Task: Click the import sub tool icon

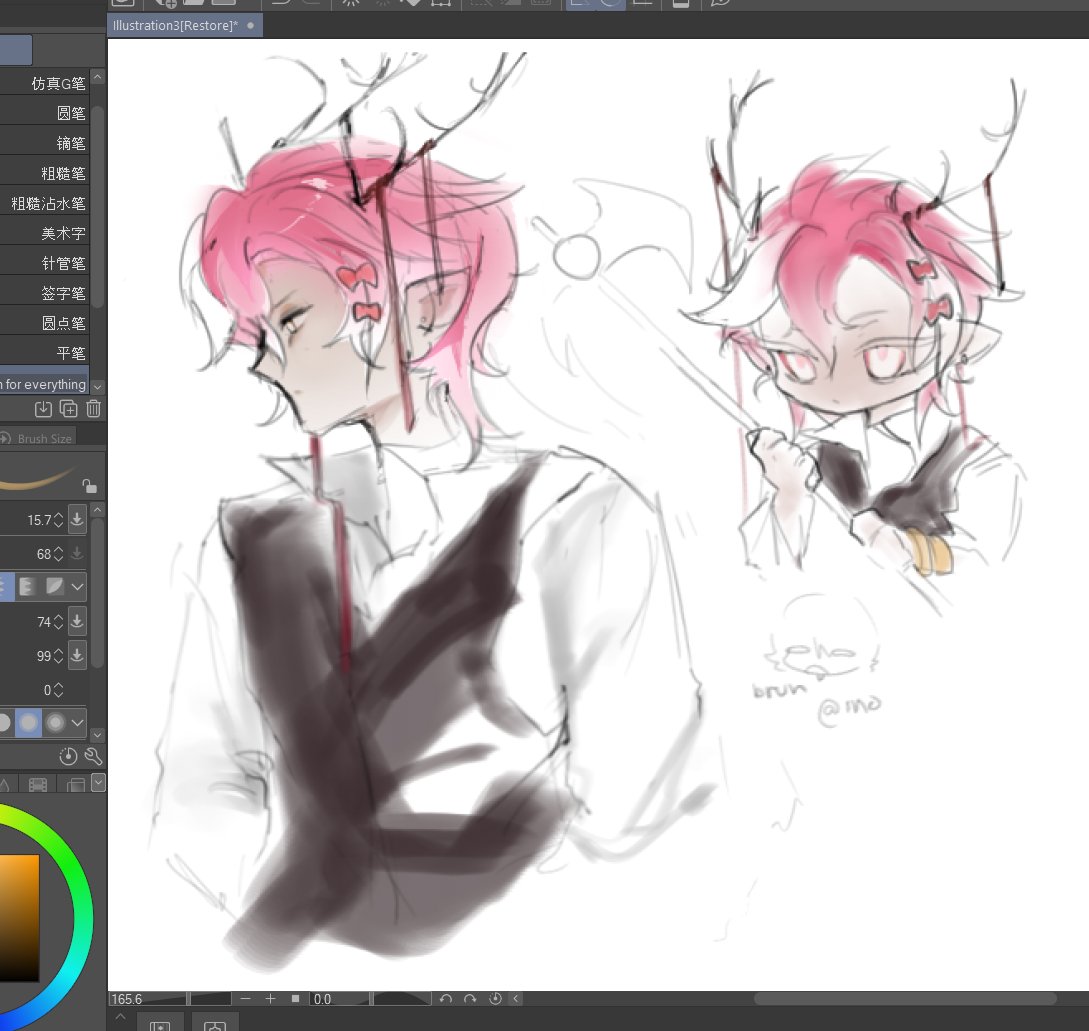Action: 43,409
